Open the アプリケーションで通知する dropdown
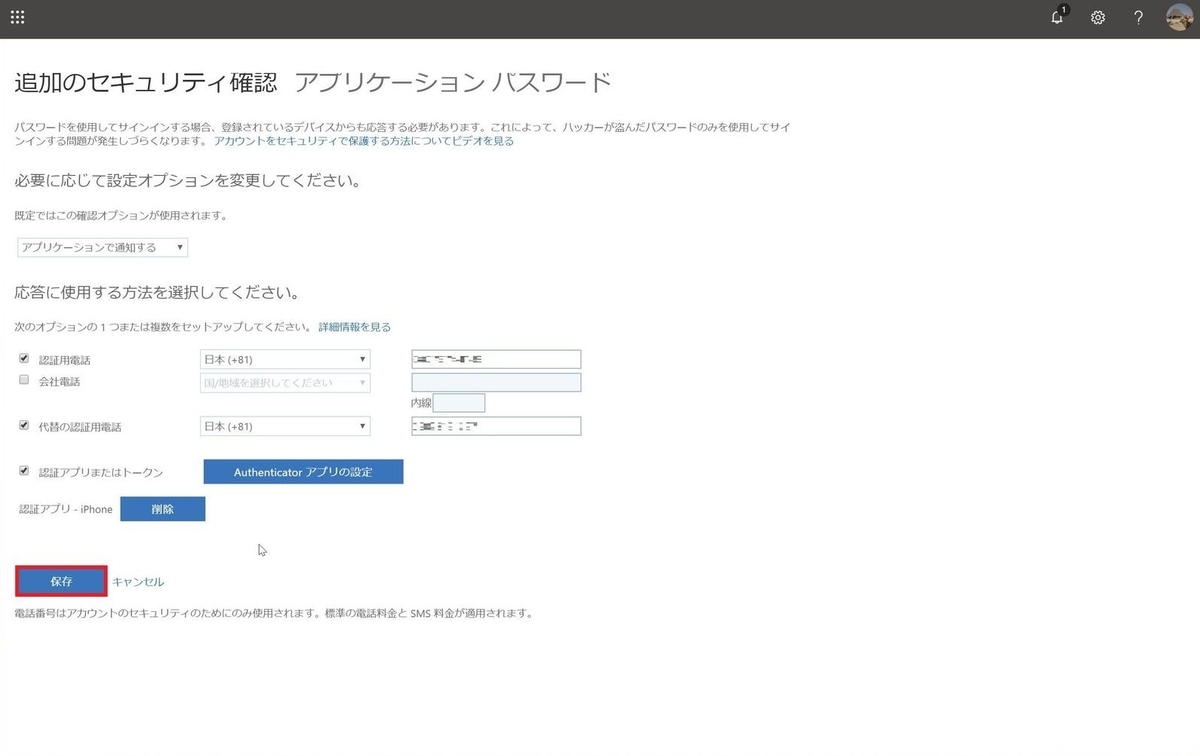 [x=100, y=247]
